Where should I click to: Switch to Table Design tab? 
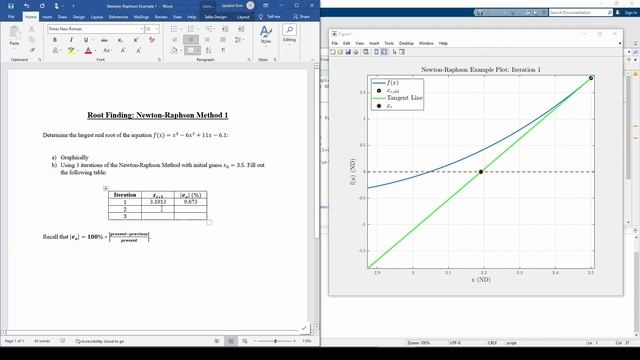click(x=215, y=17)
